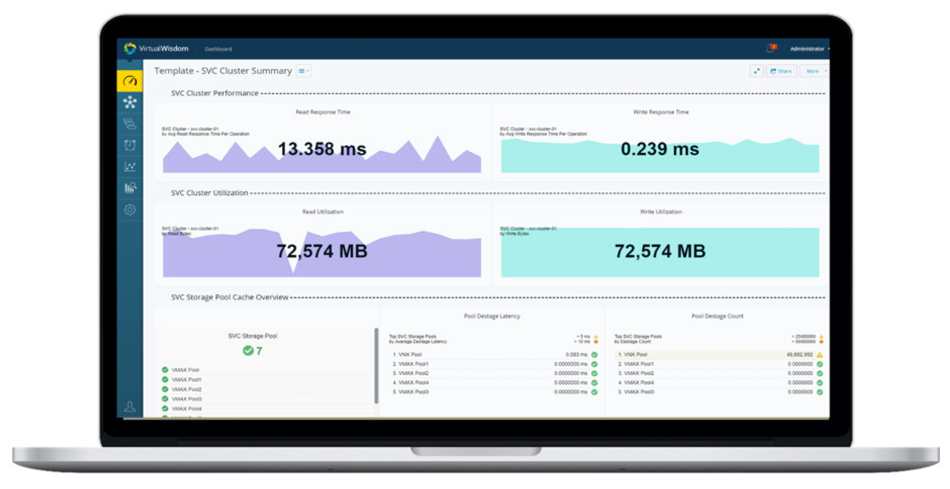
Task: Open the Topology network icon in sidebar
Action: click(130, 102)
